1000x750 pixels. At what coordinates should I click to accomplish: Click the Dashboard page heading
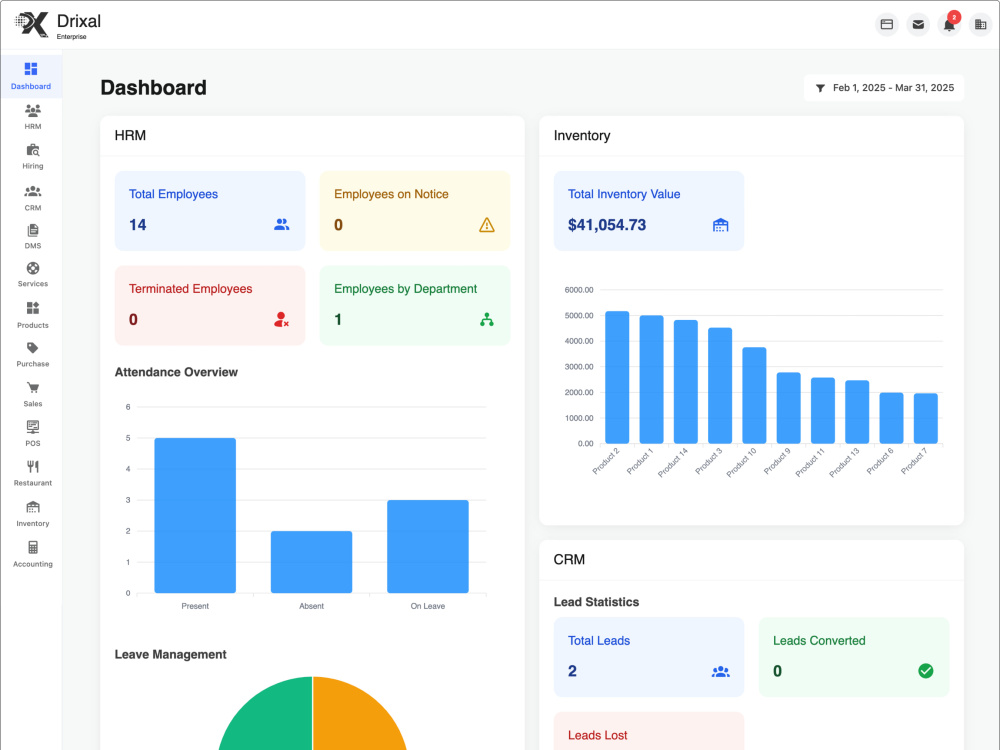click(154, 87)
